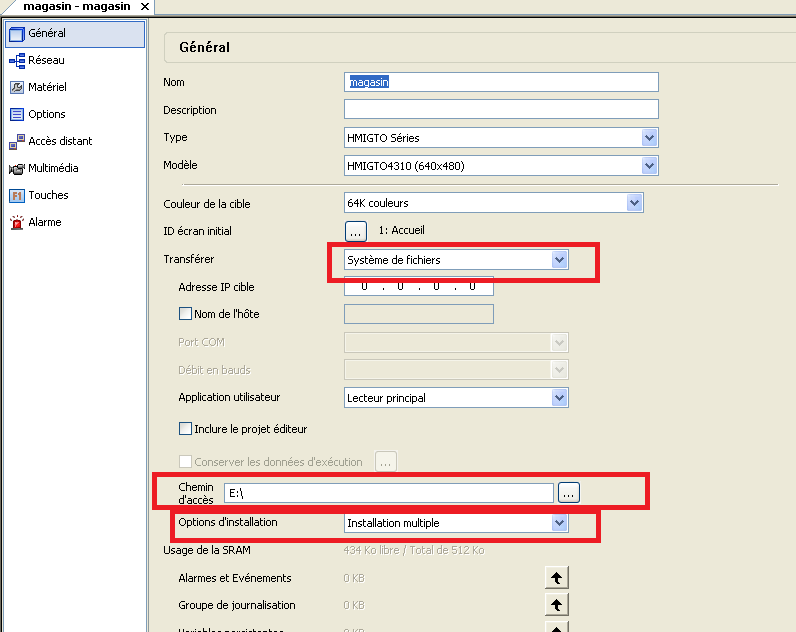Open the Alarme siren icon
Viewport: 796px width, 632px height.
[16, 223]
